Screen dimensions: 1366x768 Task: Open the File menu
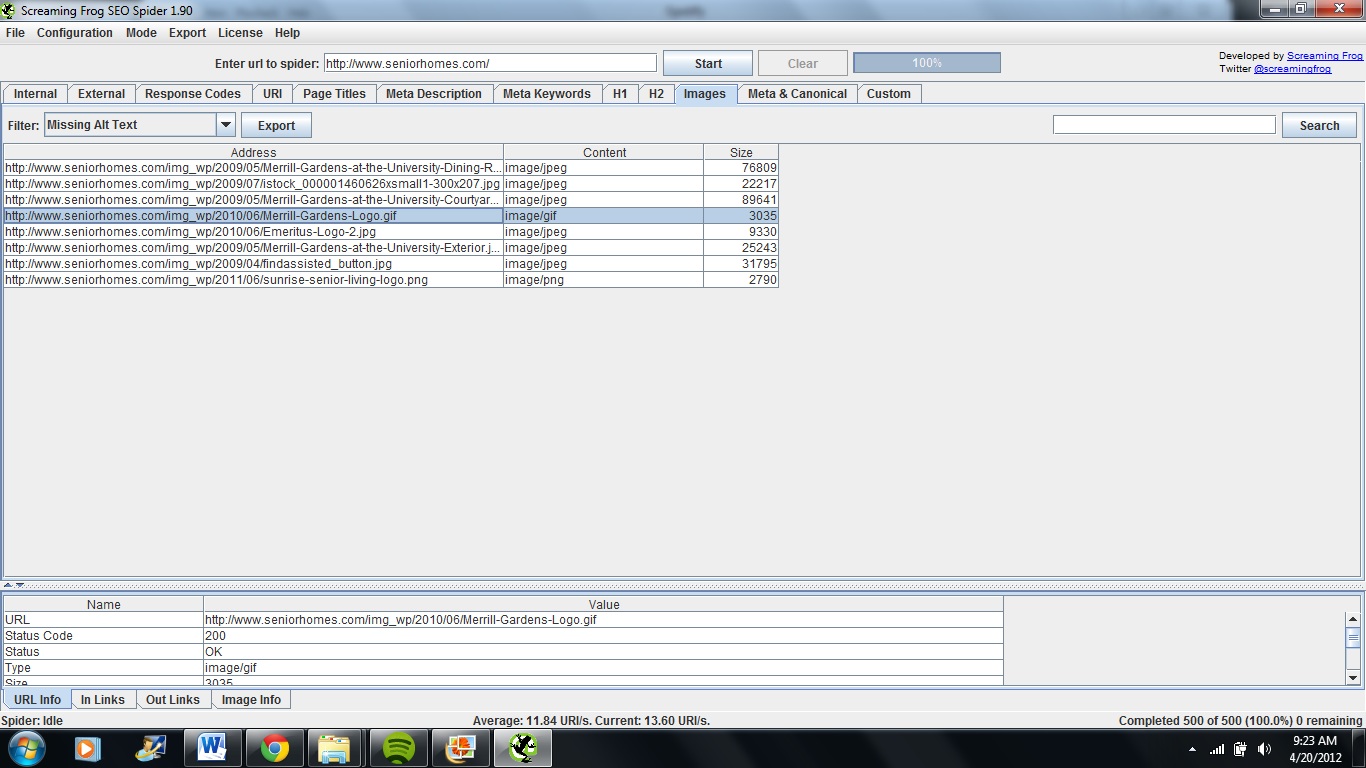click(x=15, y=33)
